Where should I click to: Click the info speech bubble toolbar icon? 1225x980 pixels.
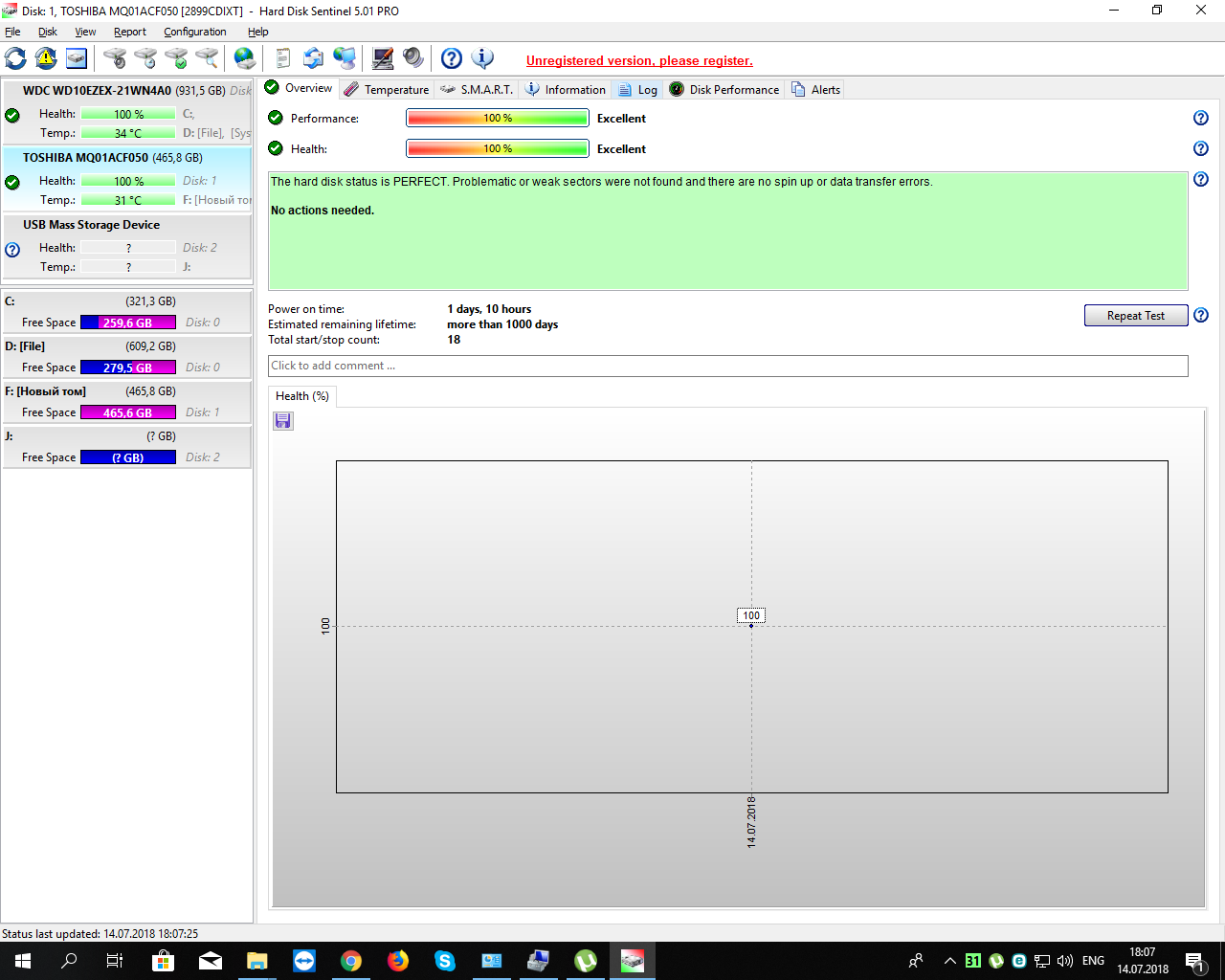482,58
